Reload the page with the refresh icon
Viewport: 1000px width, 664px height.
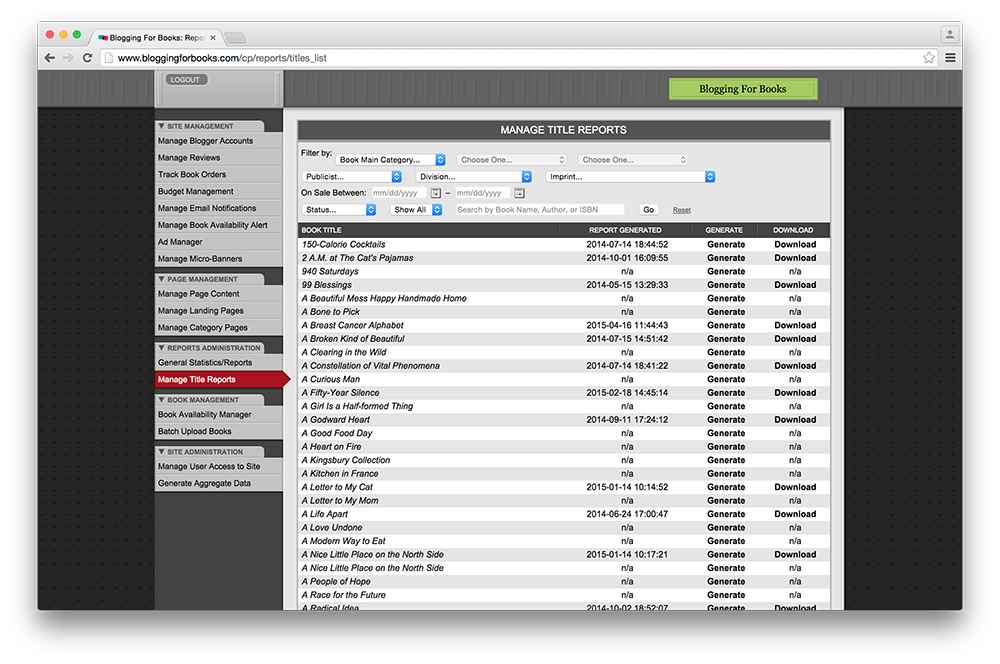(x=87, y=58)
